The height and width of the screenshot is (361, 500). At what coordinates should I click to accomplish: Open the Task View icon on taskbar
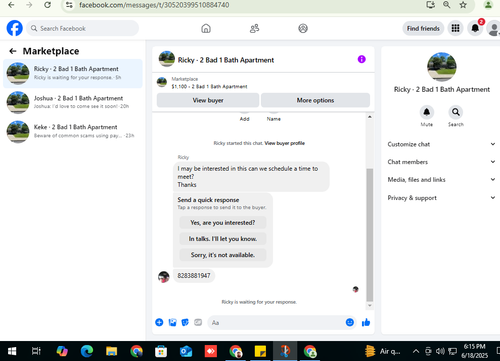point(36,351)
